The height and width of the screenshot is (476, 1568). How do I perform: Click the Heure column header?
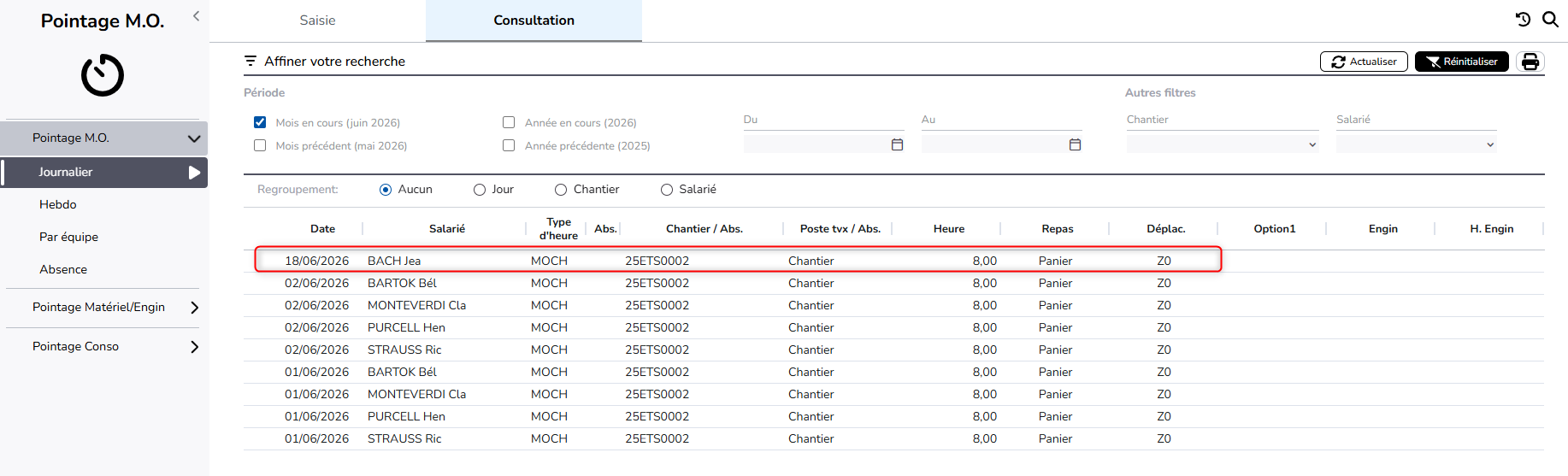[x=949, y=229]
